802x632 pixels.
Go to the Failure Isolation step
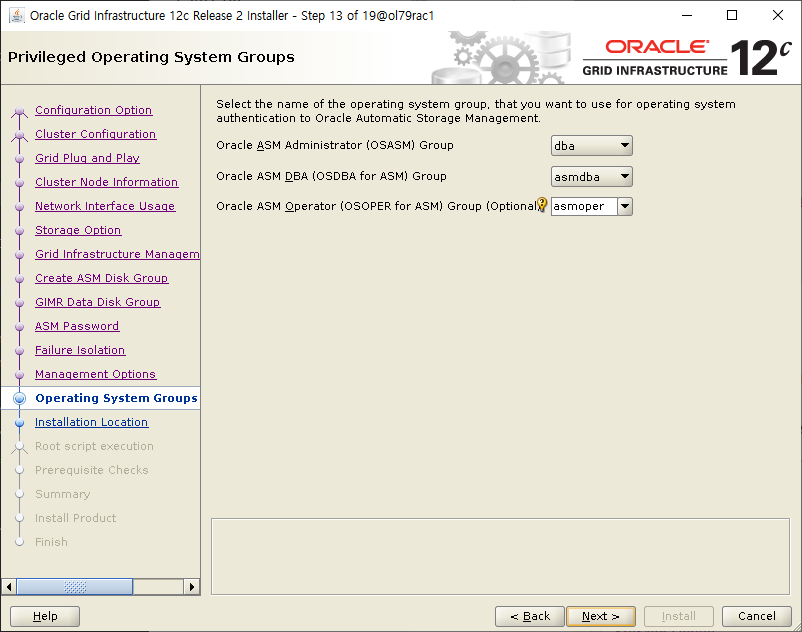80,350
